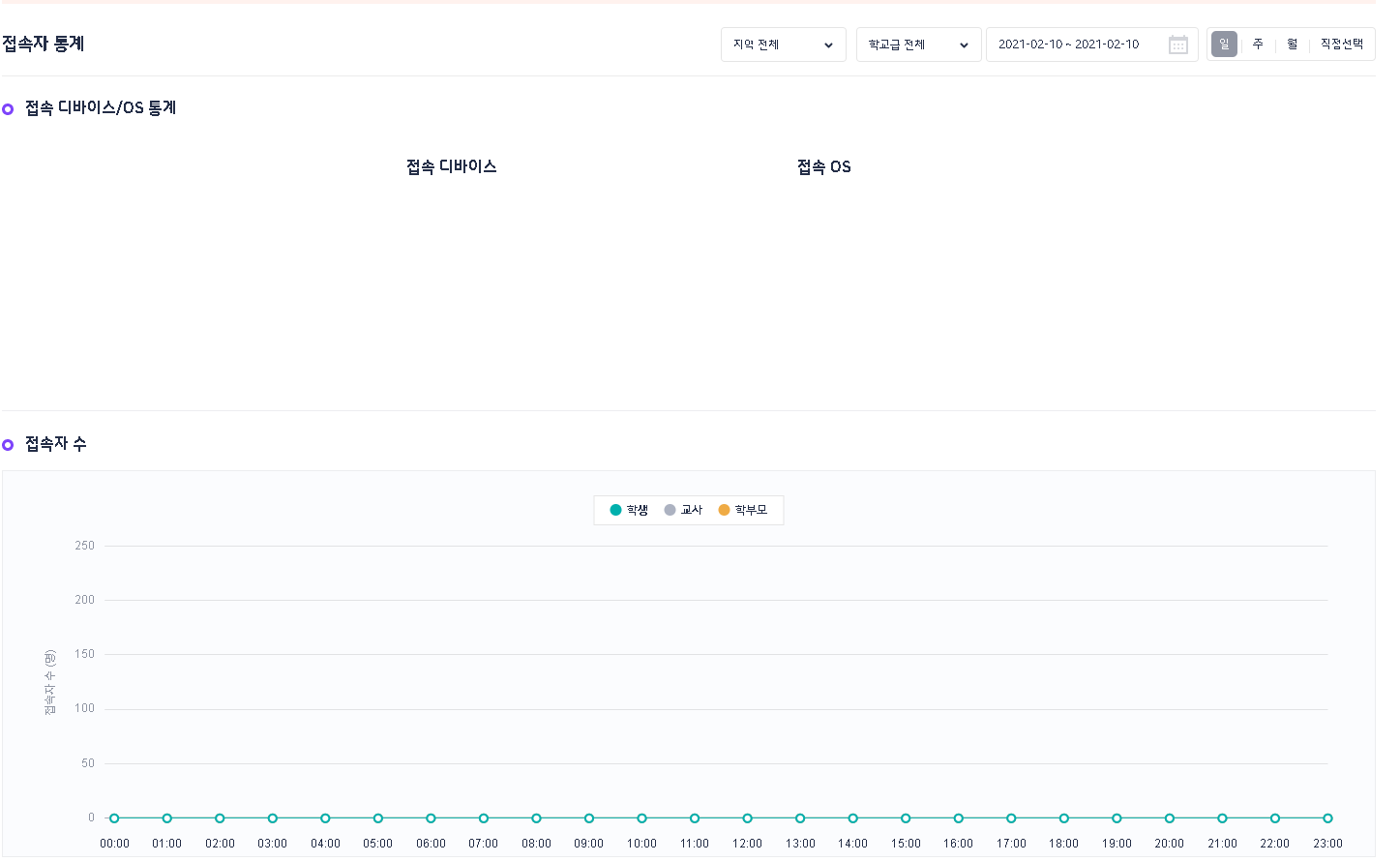Toggle the 학생 series in chart legend
This screenshot has width=1400, height=862.
(x=630, y=510)
